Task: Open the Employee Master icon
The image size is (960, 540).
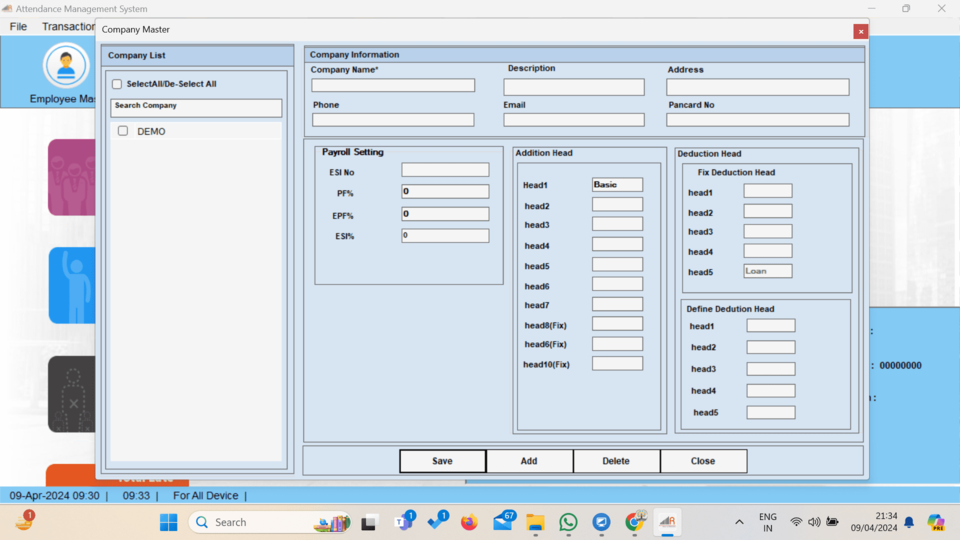Action: pyautogui.click(x=66, y=65)
